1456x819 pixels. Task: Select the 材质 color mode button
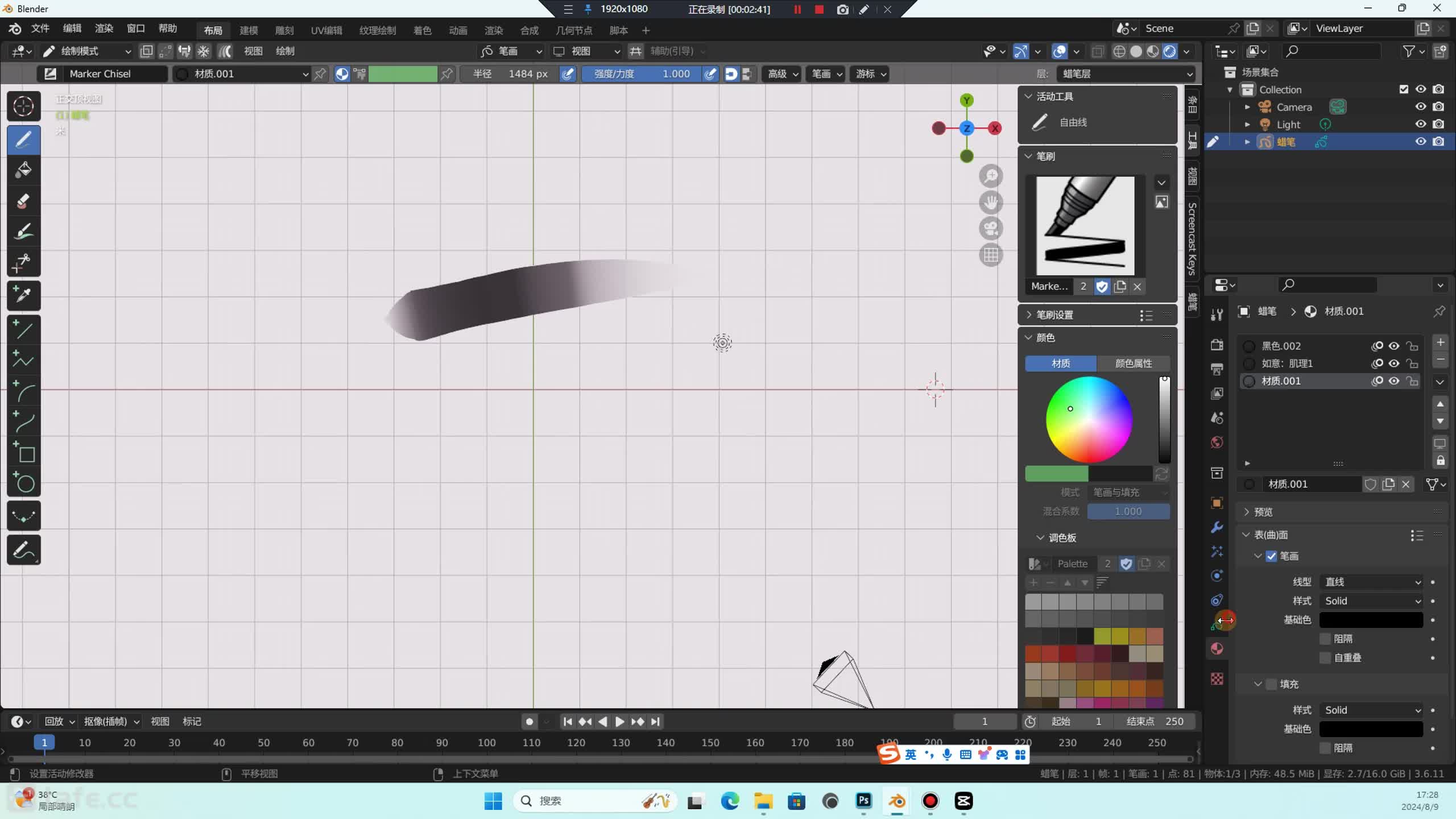1061,363
